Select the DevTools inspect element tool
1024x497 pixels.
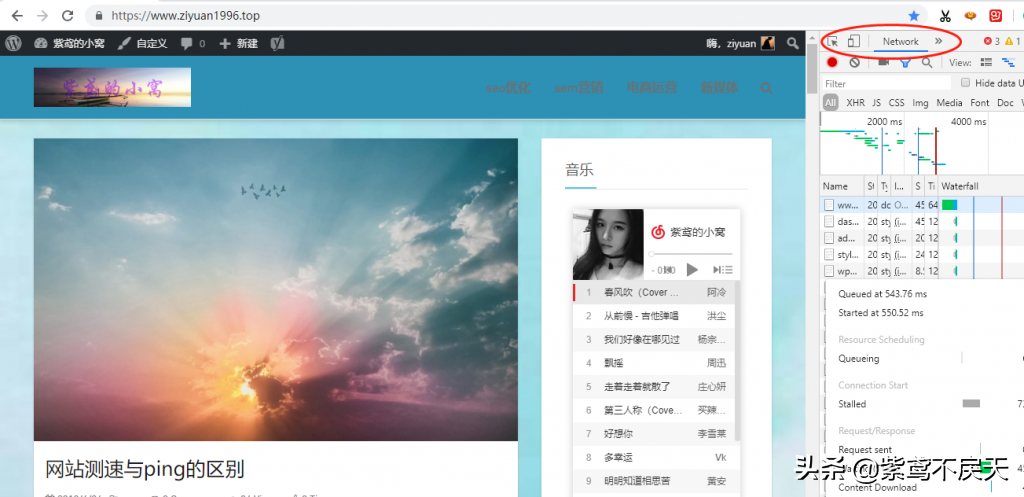point(833,42)
